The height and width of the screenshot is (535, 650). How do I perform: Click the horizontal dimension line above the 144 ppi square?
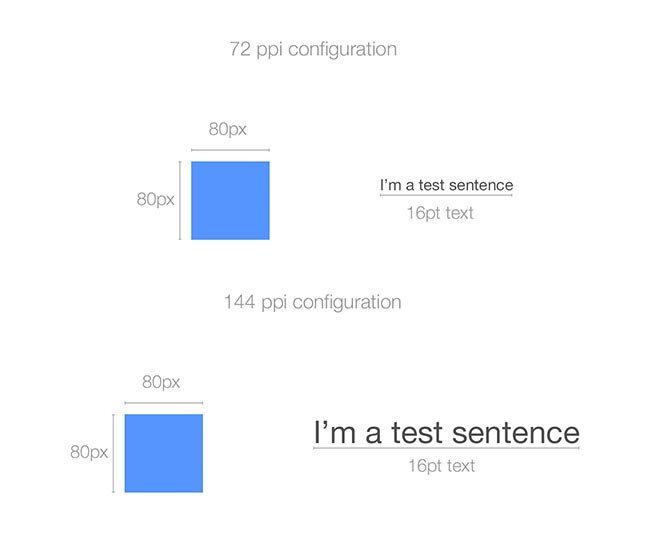click(164, 402)
